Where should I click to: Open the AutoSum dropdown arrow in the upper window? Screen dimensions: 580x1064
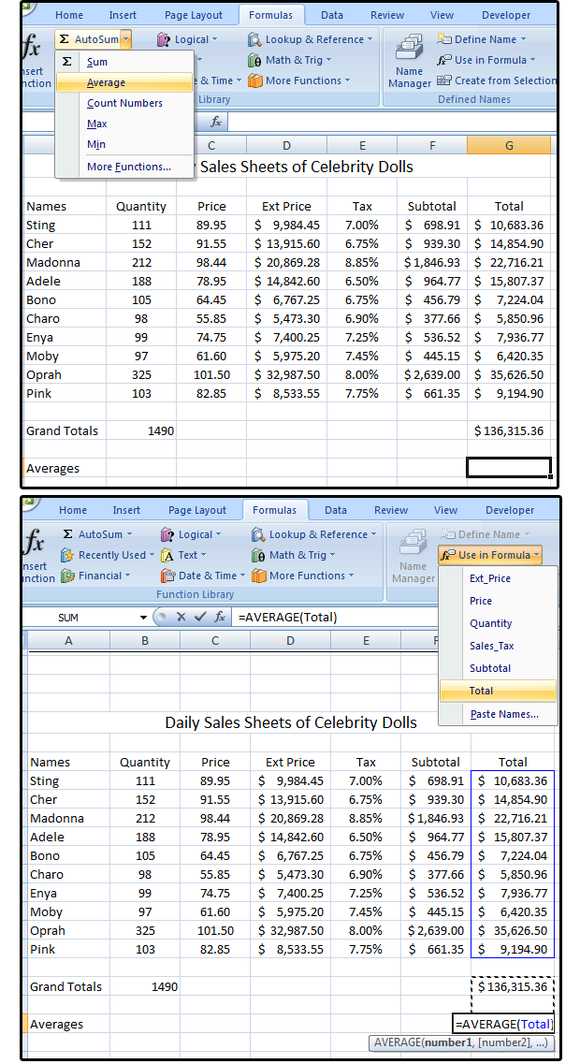coord(126,39)
